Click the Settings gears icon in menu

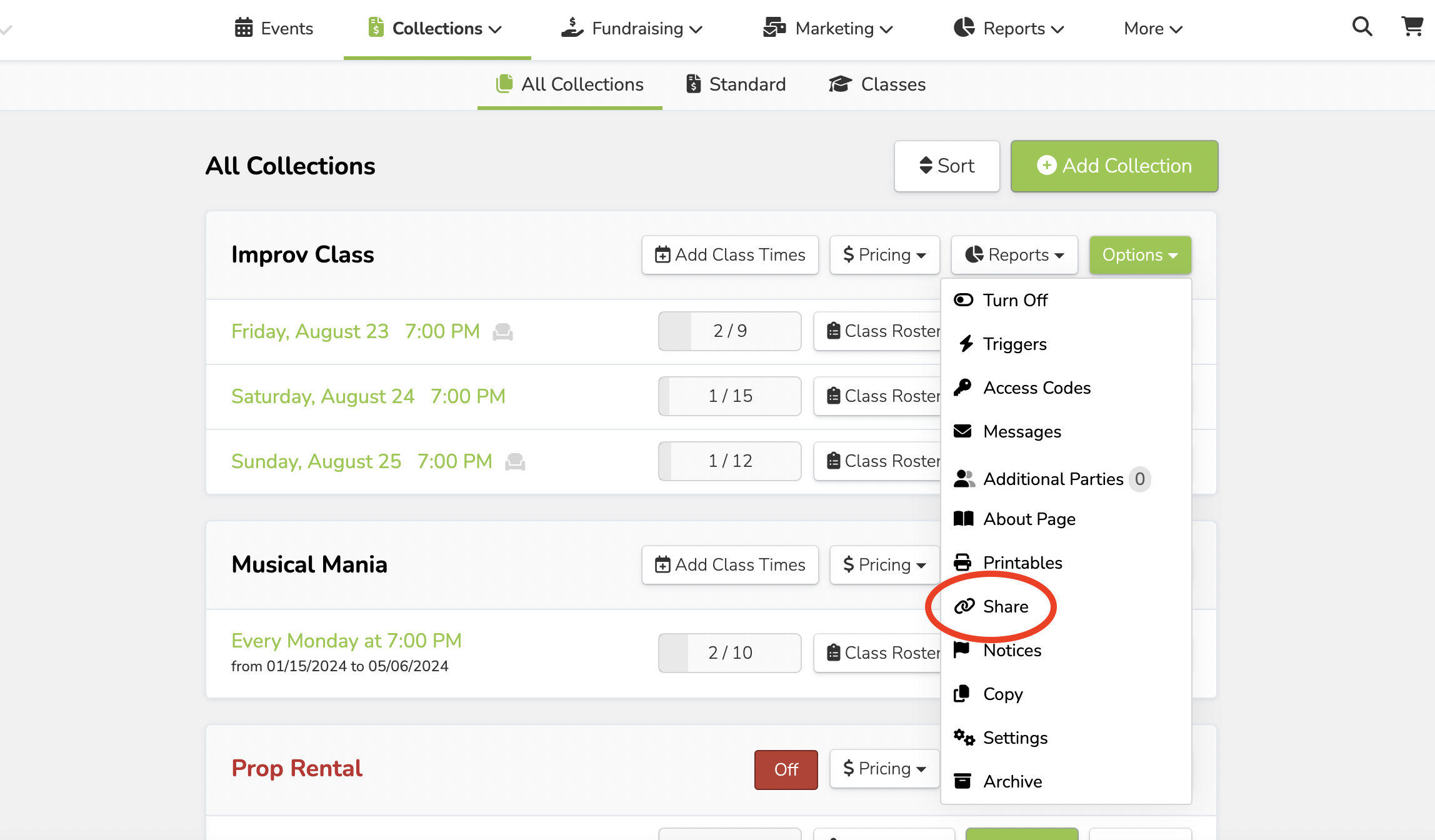(964, 737)
